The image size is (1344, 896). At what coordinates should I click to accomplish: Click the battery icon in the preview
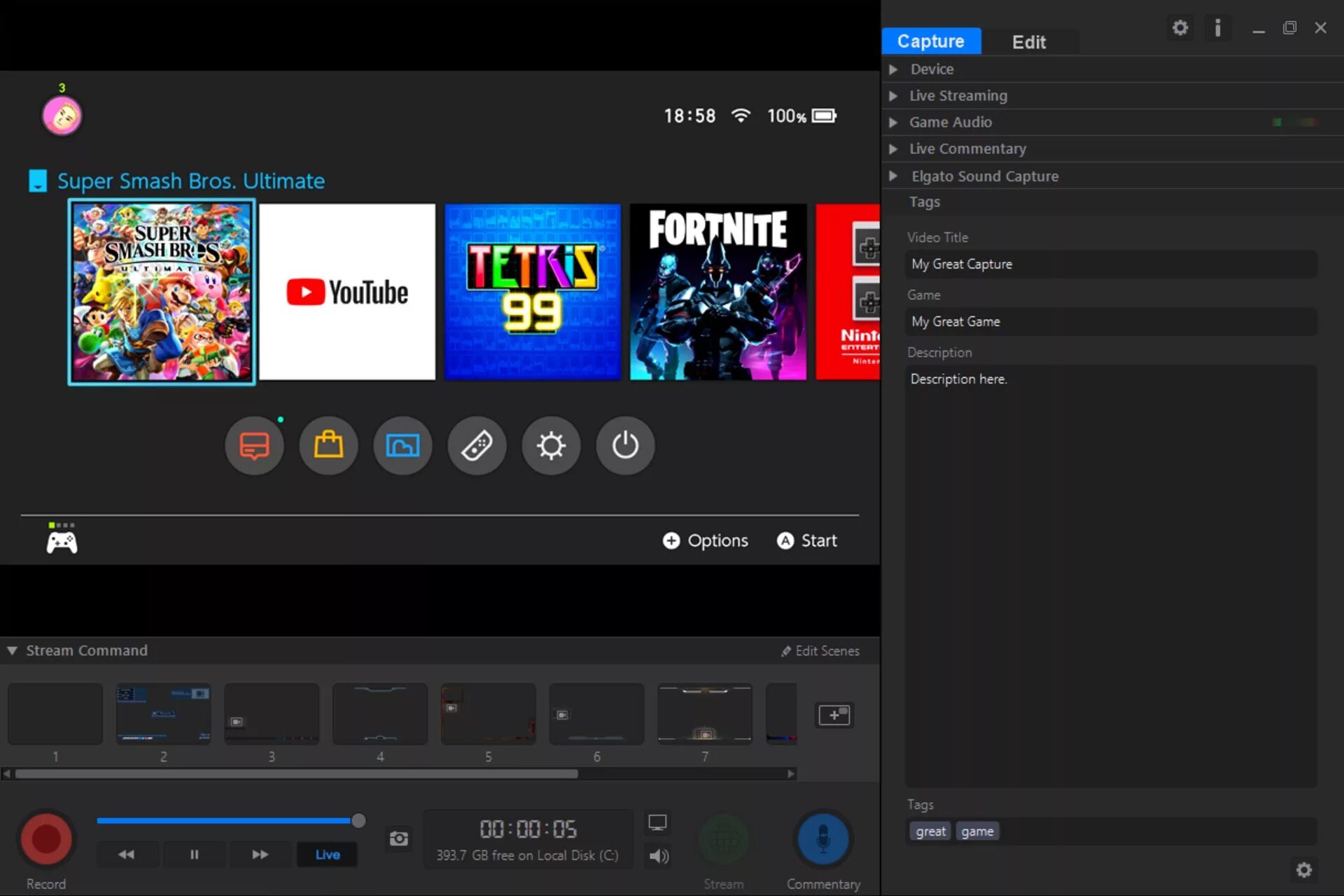coord(824,115)
